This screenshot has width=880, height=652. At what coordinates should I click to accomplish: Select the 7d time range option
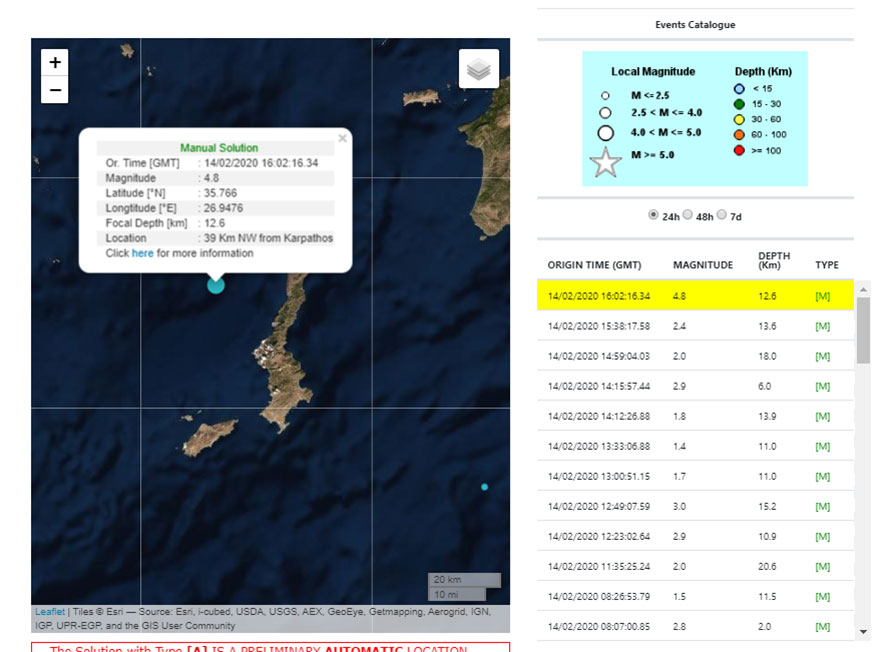722,215
